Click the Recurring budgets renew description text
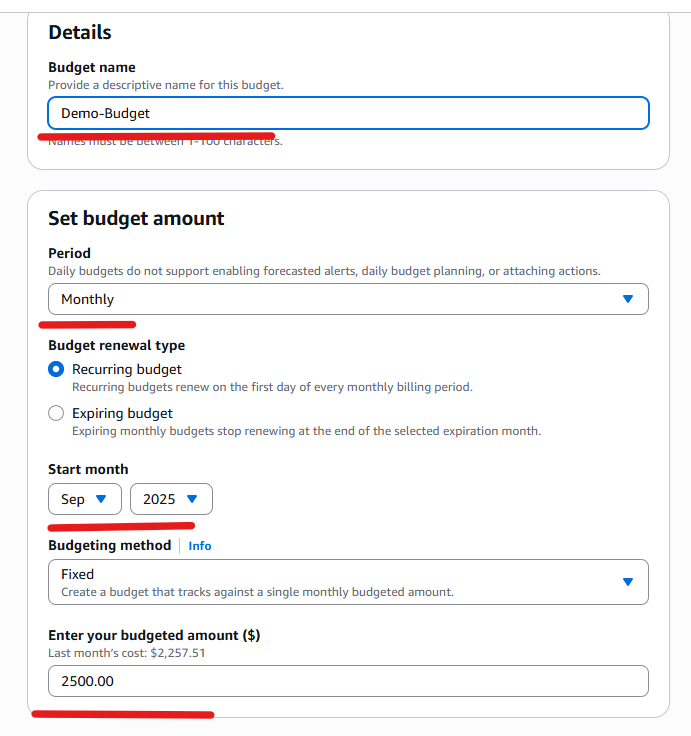This screenshot has width=691, height=736. (x=272, y=387)
